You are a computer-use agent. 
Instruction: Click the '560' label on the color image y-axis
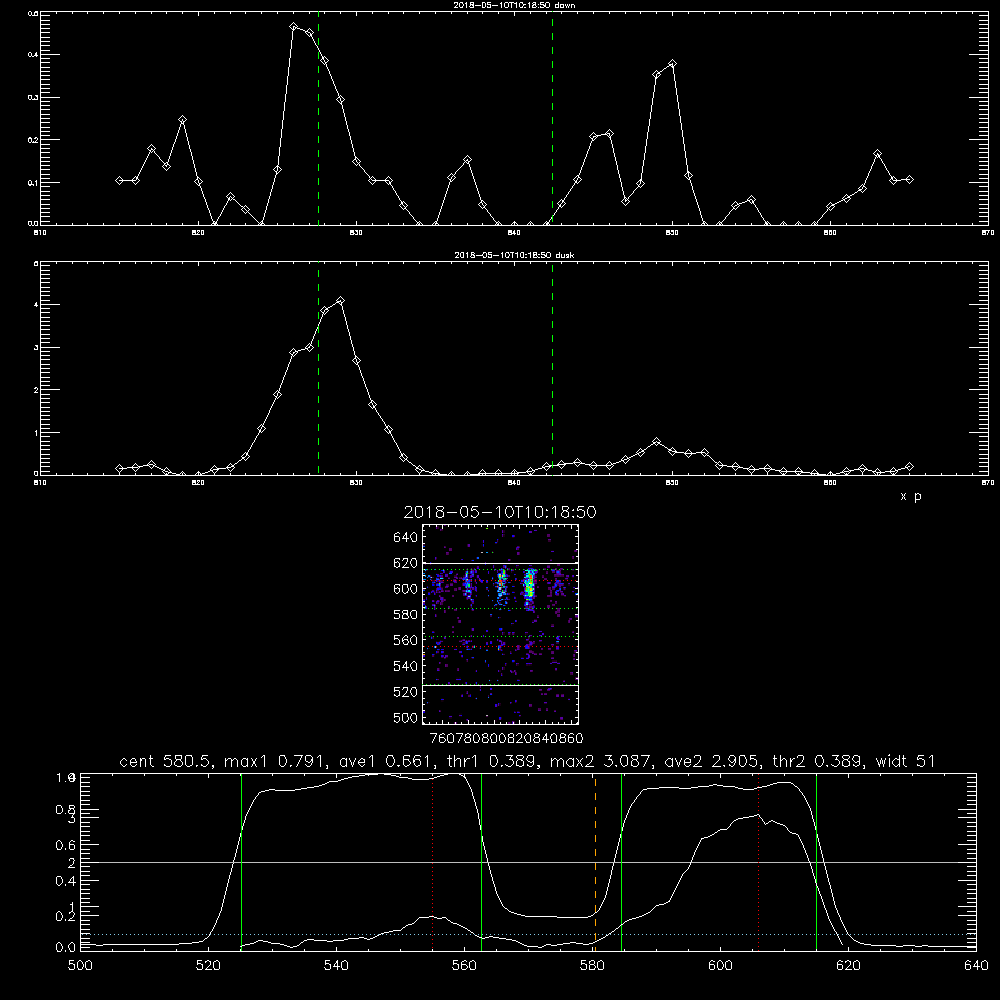406,640
